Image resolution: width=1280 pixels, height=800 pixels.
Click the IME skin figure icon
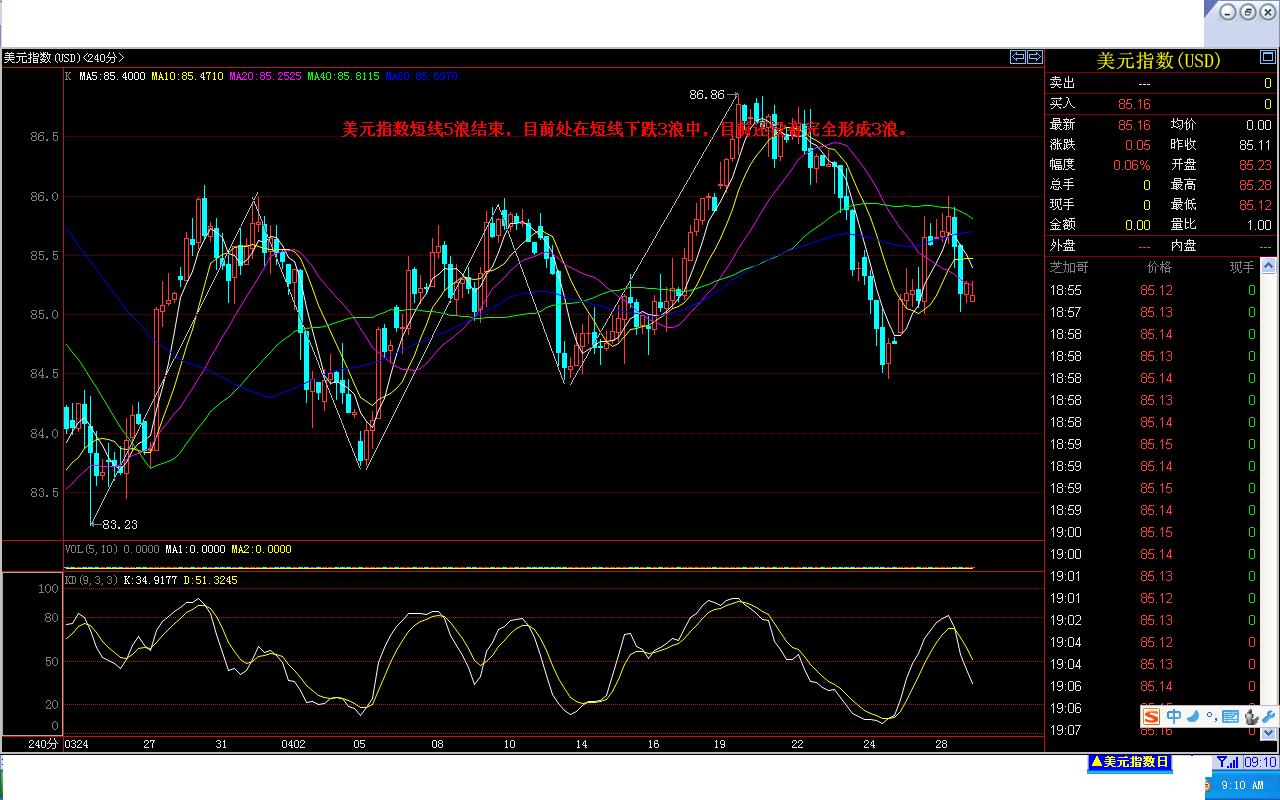coord(1250,716)
